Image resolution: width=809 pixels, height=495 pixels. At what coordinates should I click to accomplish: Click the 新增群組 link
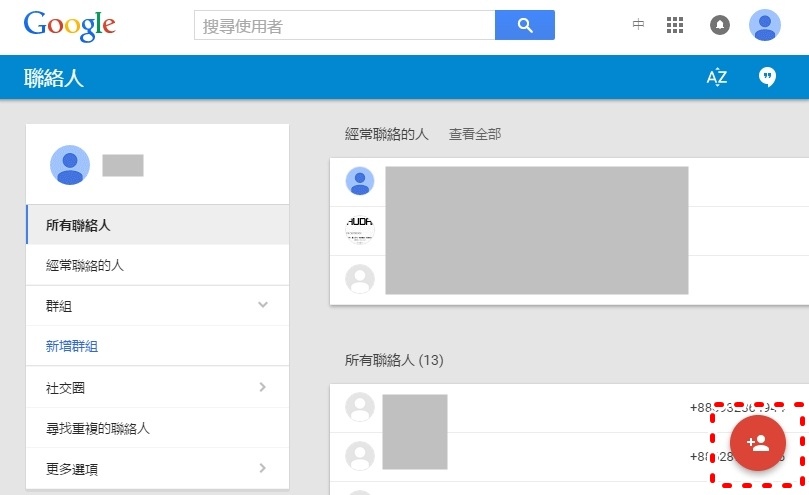[72, 346]
